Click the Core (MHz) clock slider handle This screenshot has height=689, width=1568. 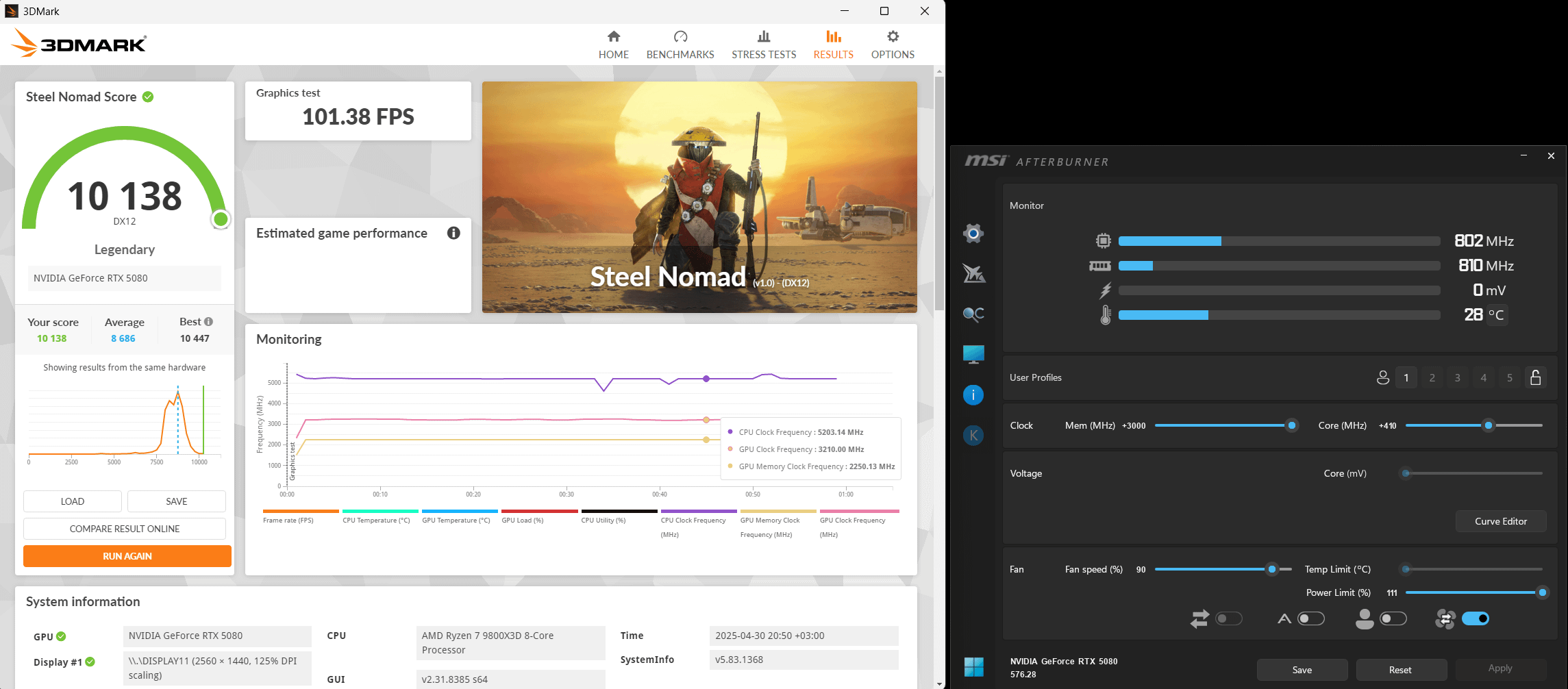click(x=1489, y=425)
